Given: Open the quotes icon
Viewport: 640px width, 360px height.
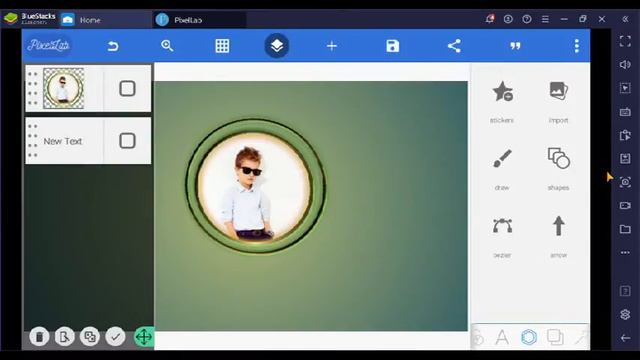Looking at the screenshot, I should click(x=516, y=46).
